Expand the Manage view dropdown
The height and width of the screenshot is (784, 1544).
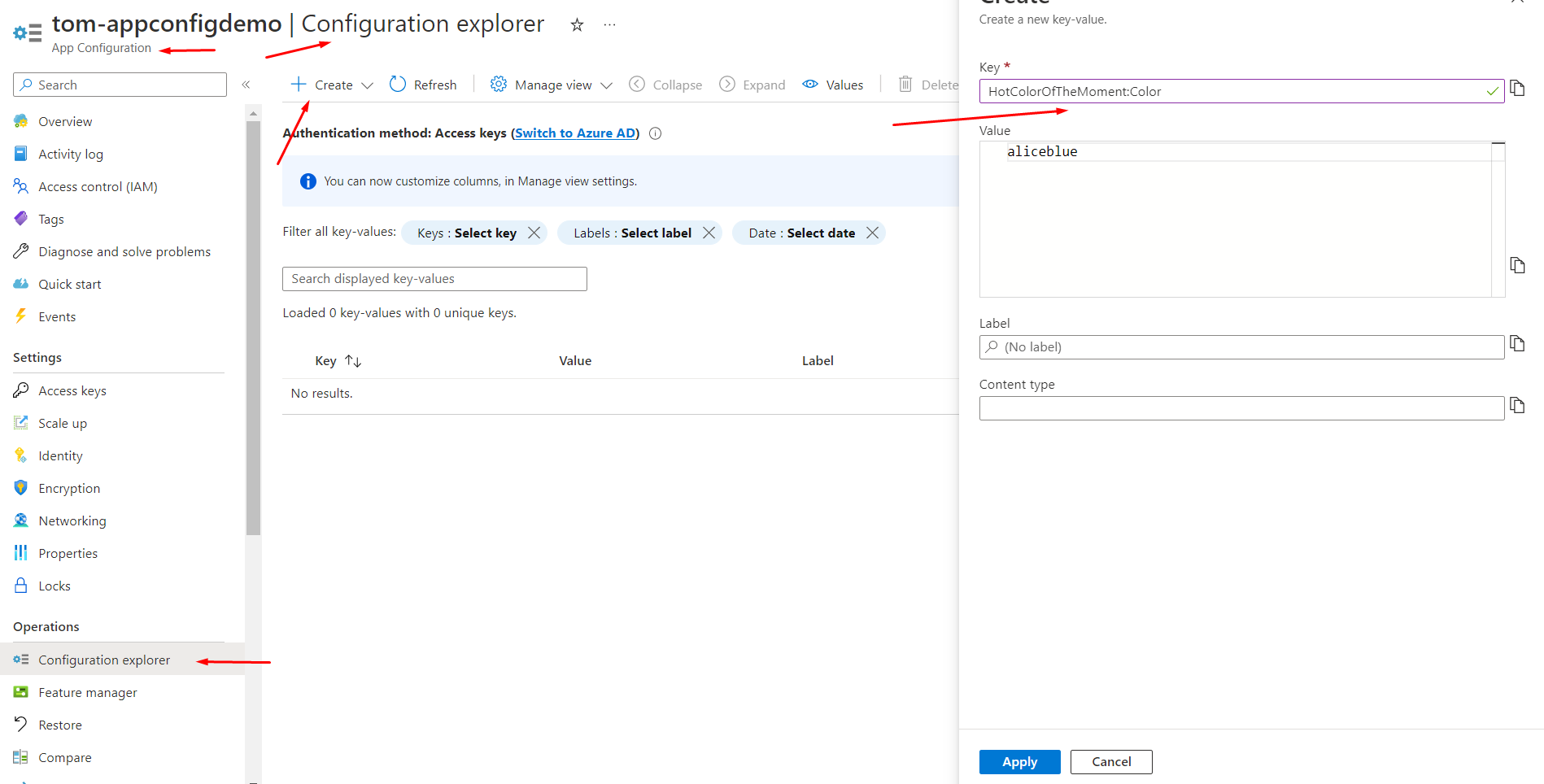click(x=607, y=84)
